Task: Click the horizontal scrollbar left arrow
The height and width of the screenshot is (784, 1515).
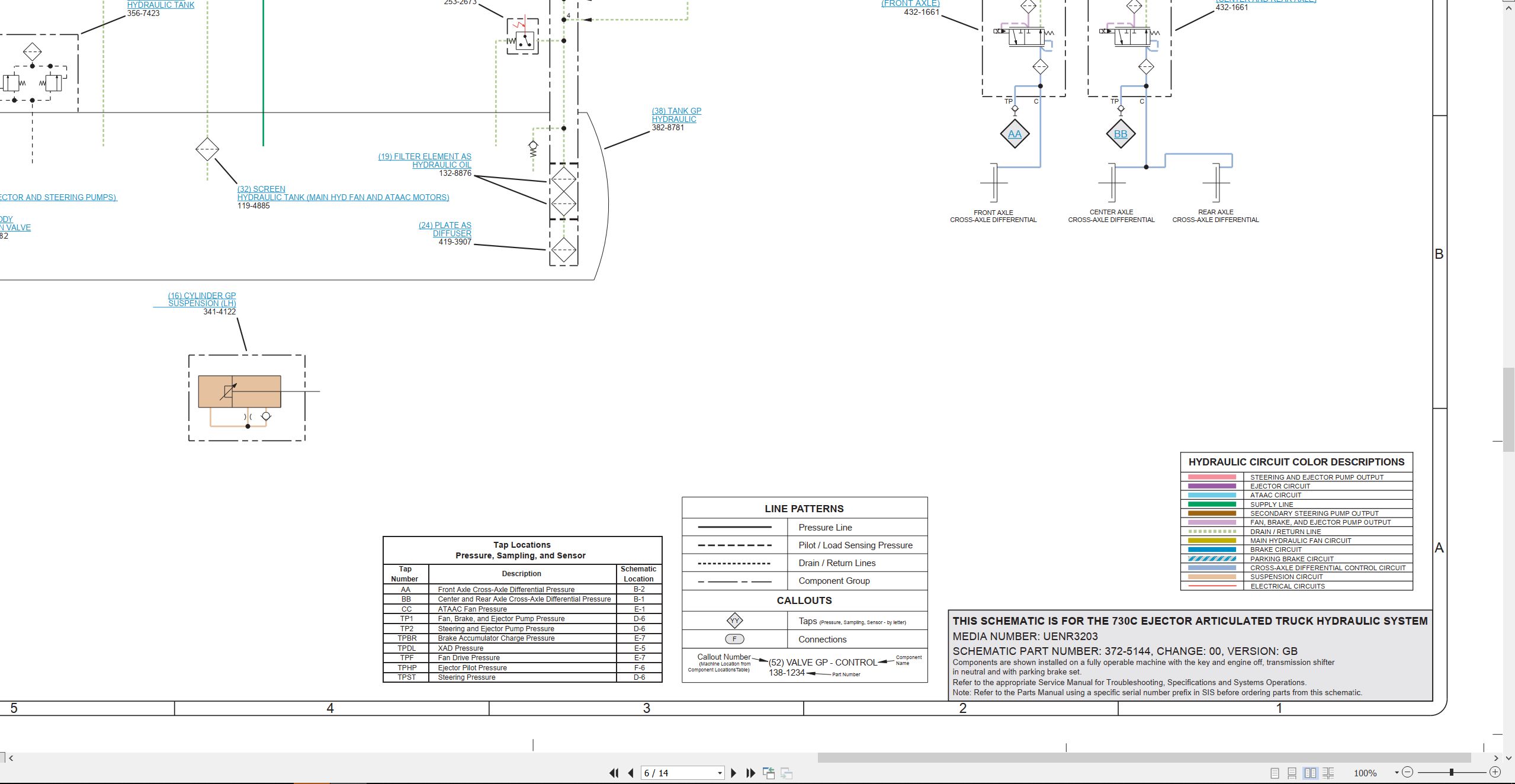Action: [11, 757]
